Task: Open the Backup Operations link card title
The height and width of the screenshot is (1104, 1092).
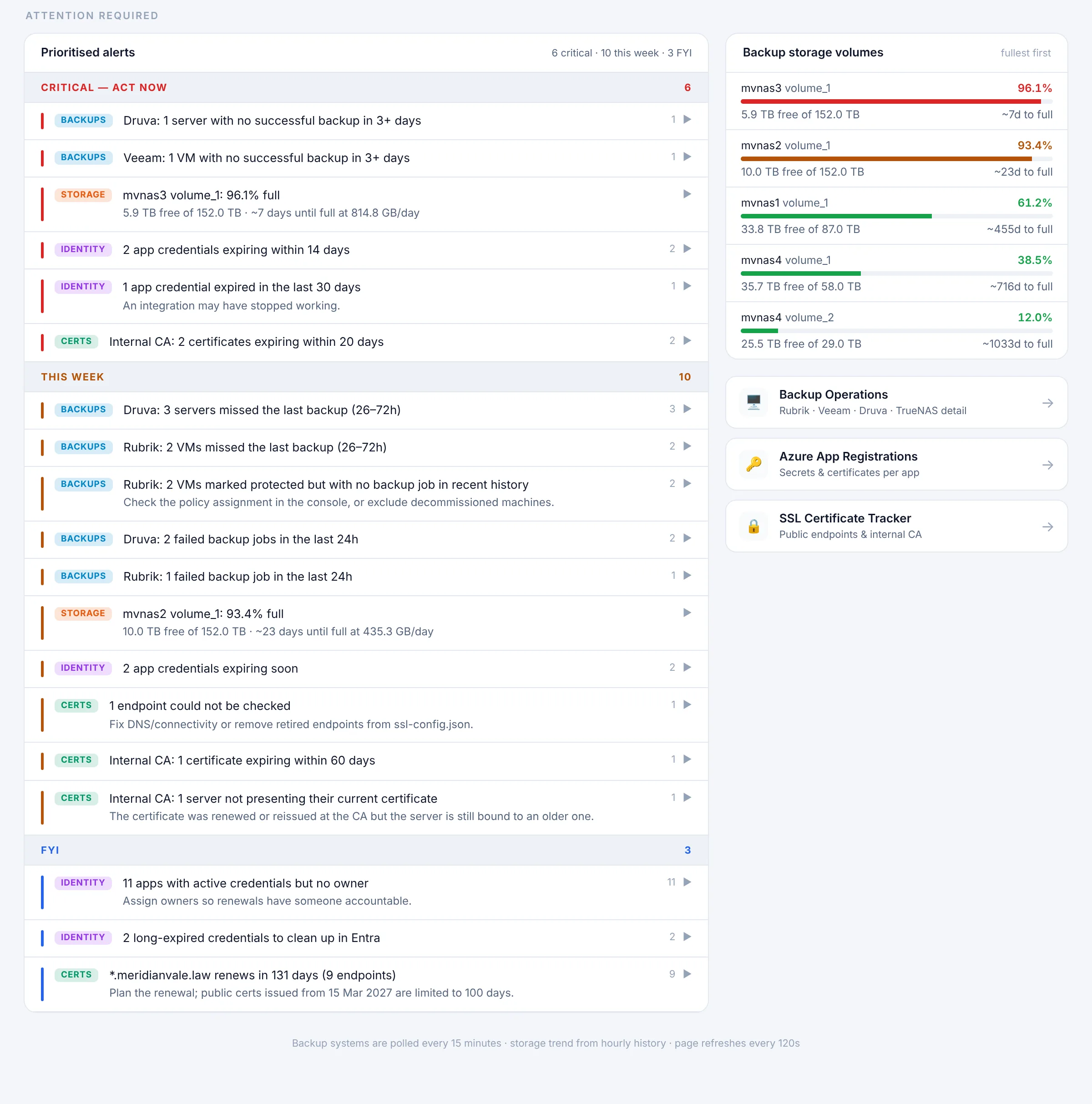Action: 833,394
